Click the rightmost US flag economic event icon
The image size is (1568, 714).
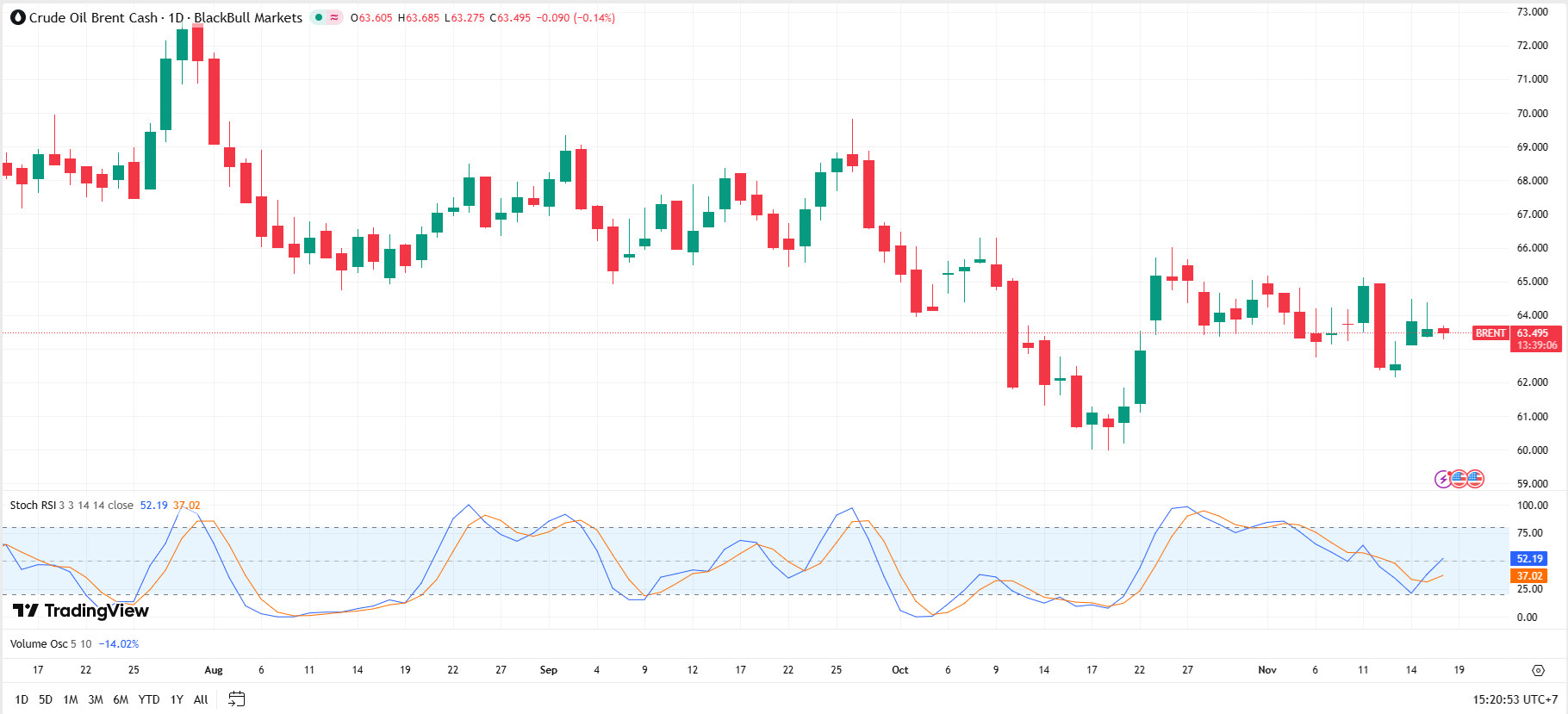[1475, 479]
